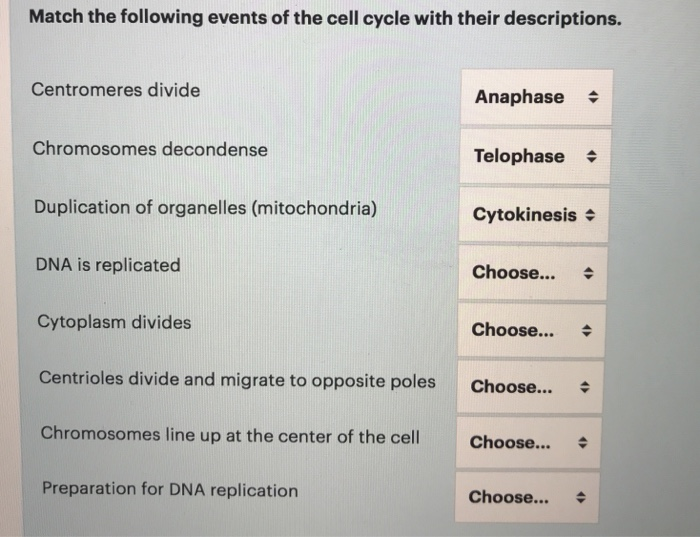Open the Anaphase dropdown for Centromeres divide
Viewport: 700px width, 537px height.
(x=537, y=97)
